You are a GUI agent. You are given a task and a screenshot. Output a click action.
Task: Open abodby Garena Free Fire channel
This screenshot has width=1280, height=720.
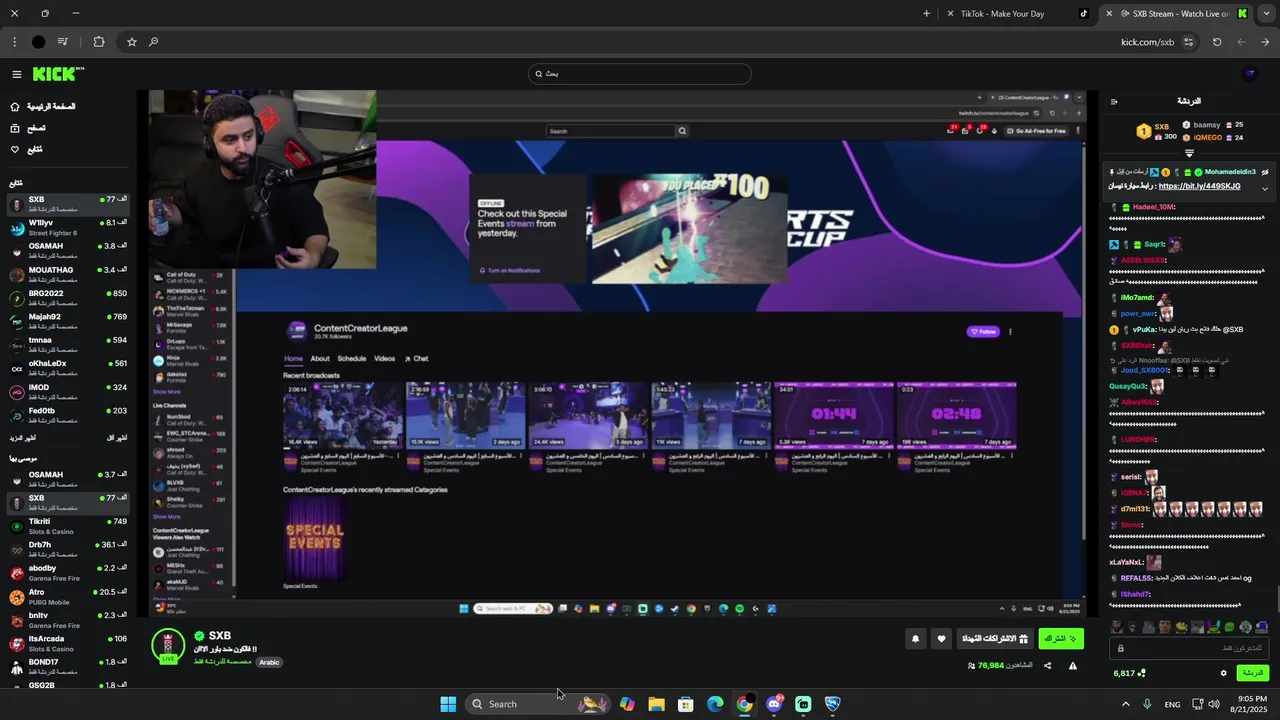(67, 572)
